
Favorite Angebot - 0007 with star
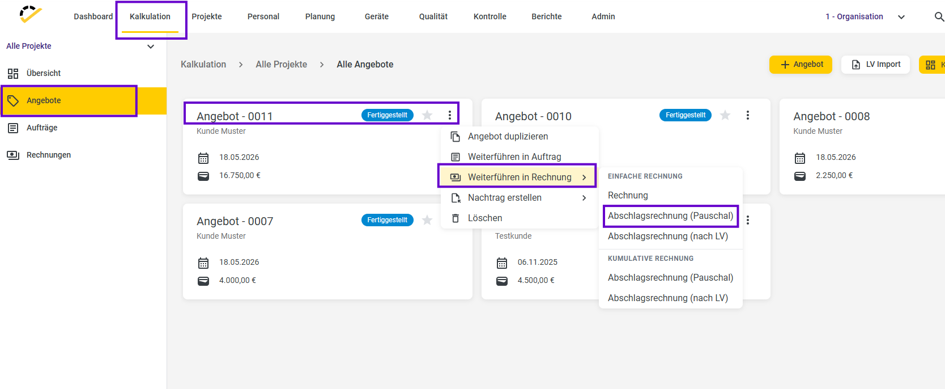pyautogui.click(x=427, y=220)
